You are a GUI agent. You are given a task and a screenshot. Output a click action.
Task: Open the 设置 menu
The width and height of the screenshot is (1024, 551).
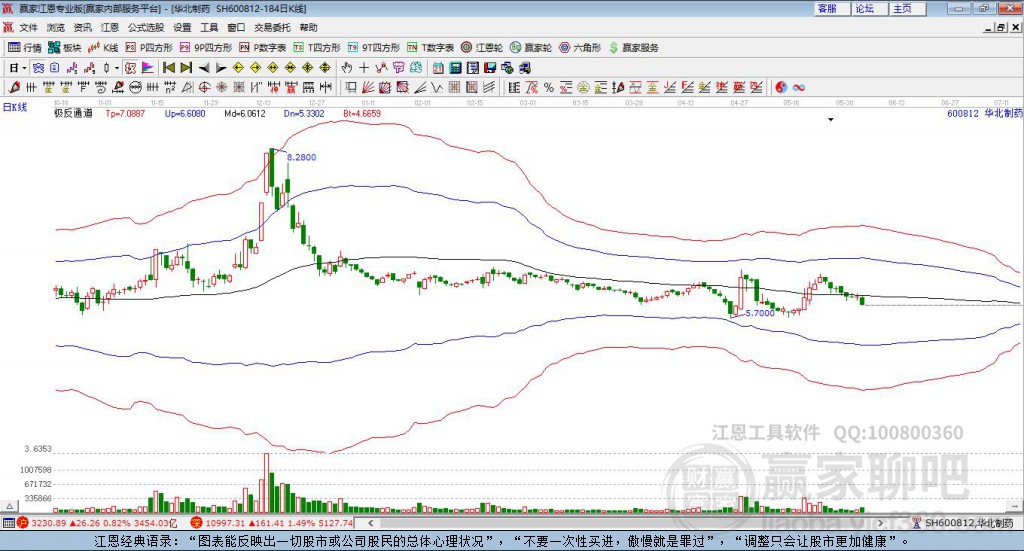(182, 27)
